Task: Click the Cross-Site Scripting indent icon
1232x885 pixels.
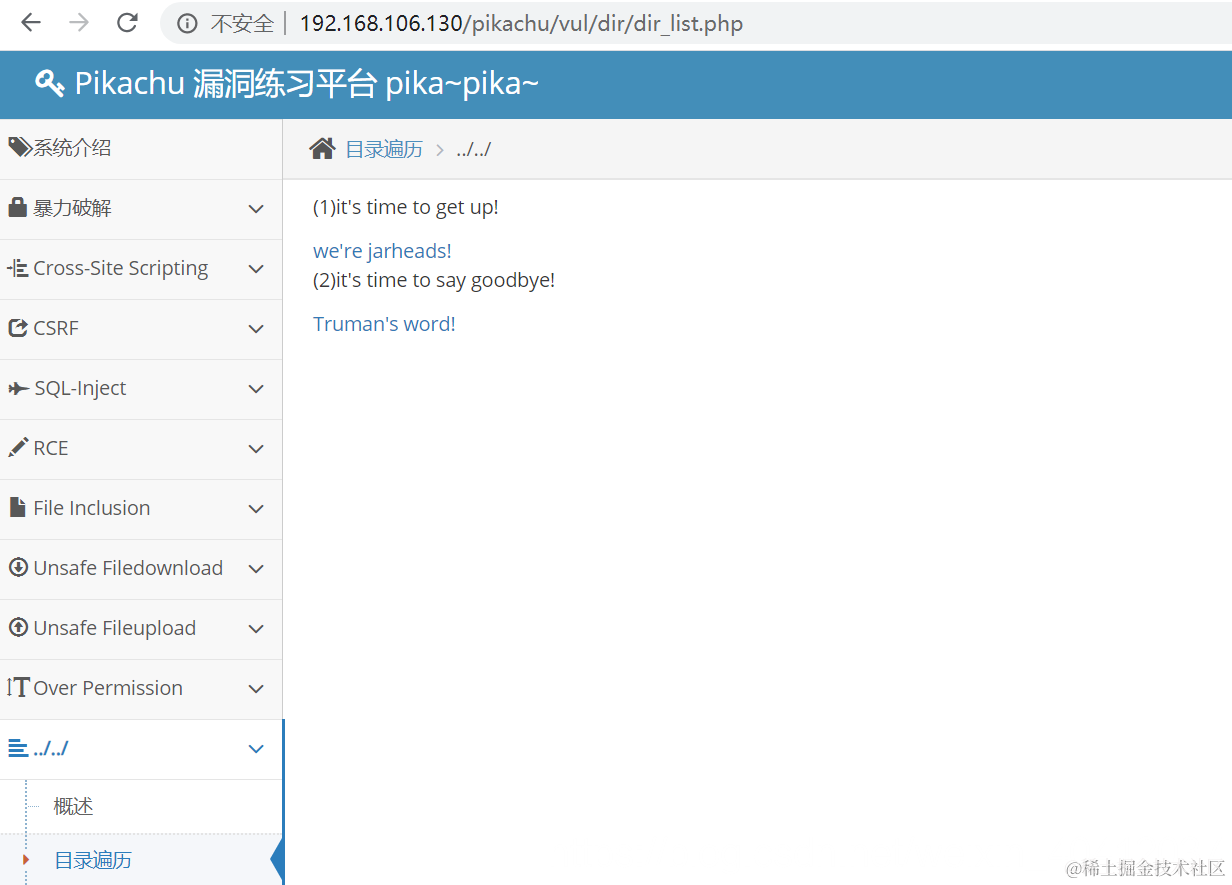Action: [x=18, y=268]
